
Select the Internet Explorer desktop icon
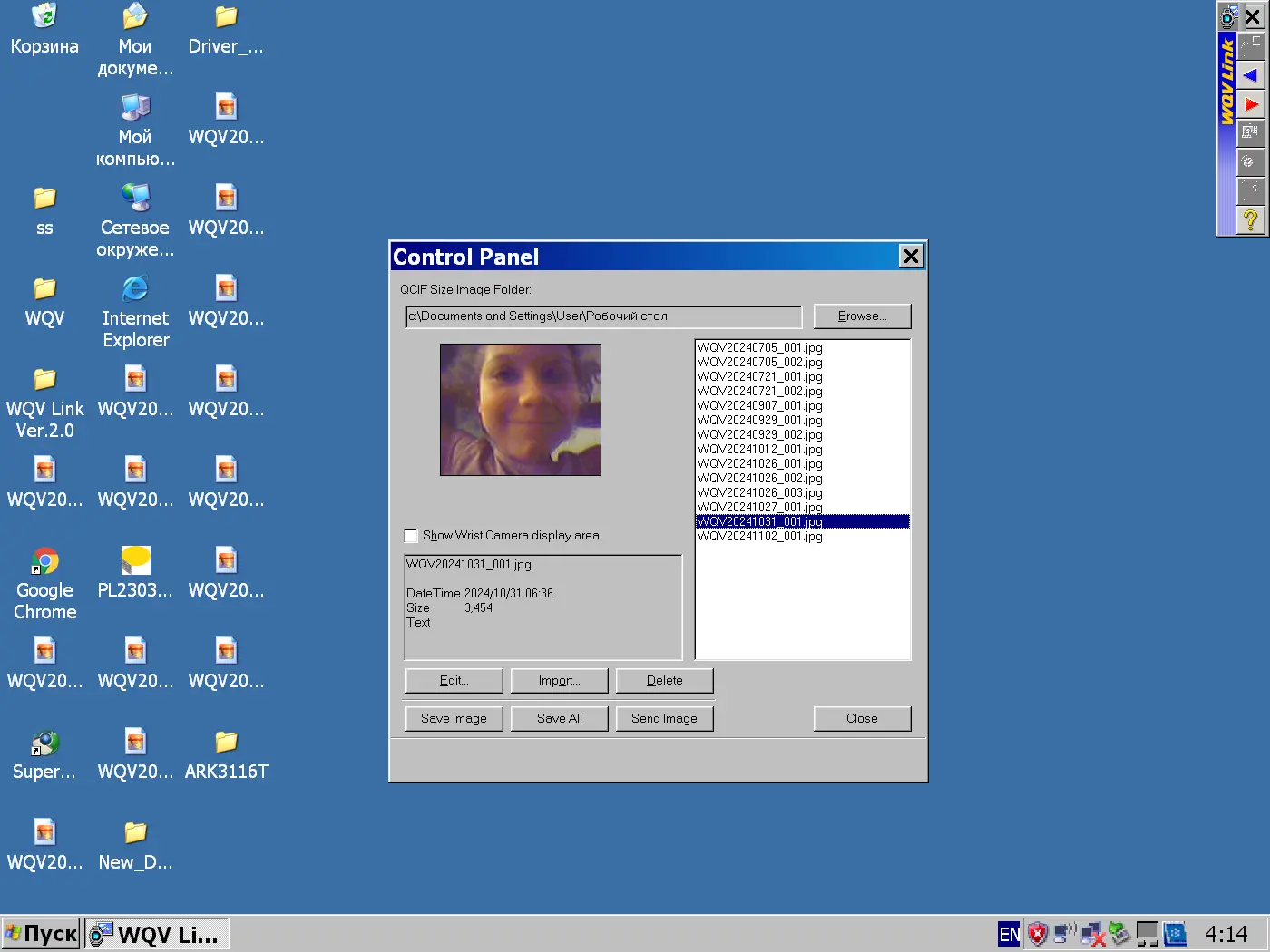(x=135, y=312)
